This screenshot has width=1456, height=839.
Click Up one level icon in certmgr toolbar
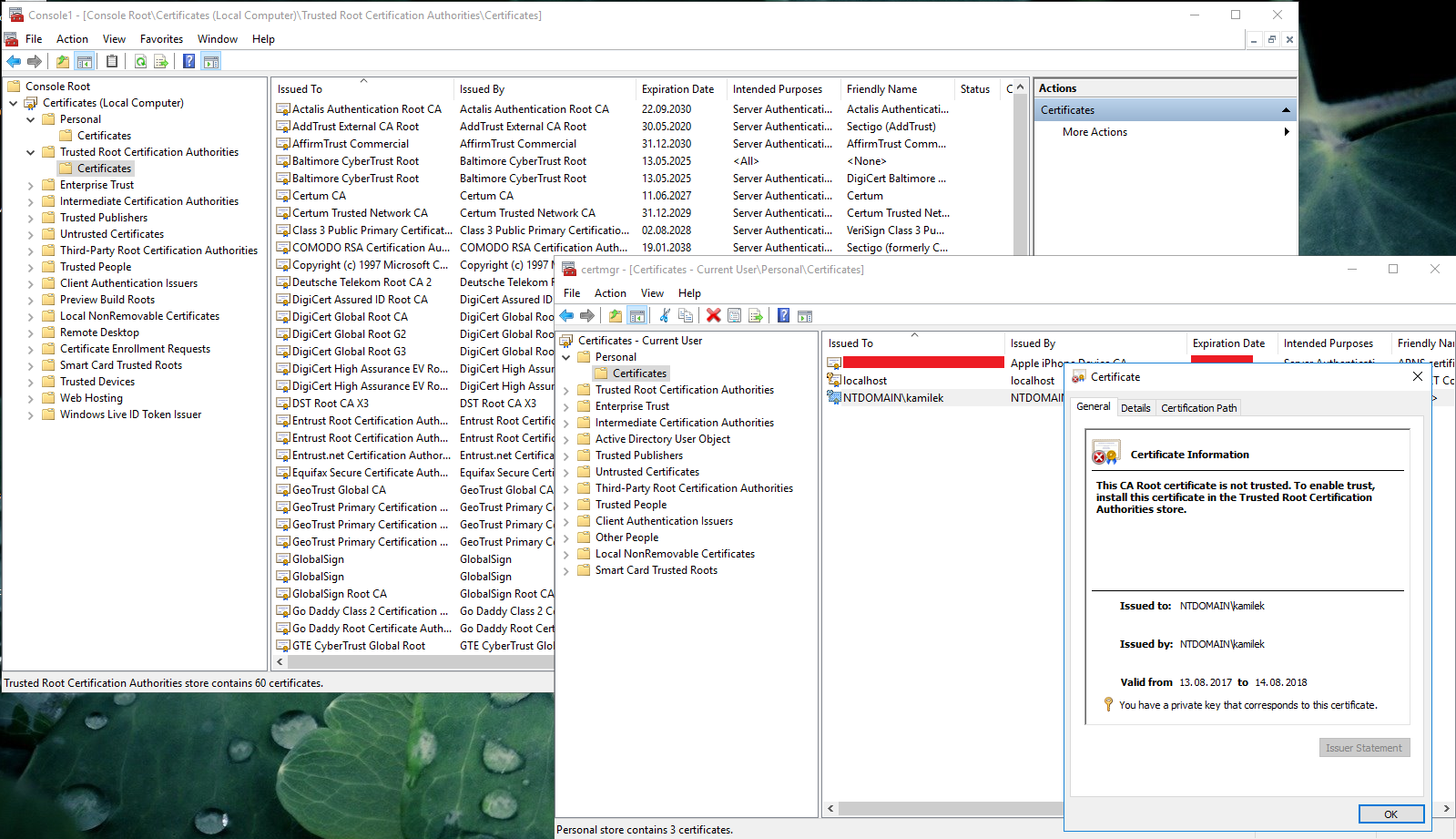pyautogui.click(x=616, y=315)
